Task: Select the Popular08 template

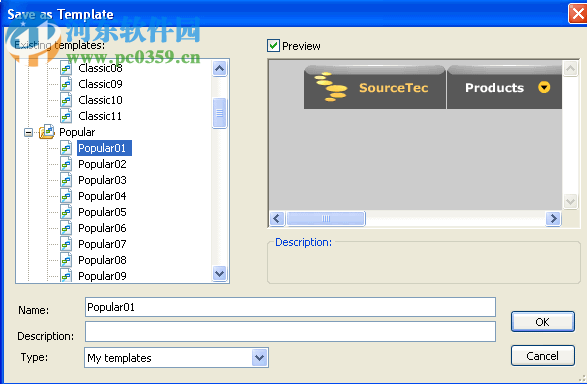Action: (102, 260)
